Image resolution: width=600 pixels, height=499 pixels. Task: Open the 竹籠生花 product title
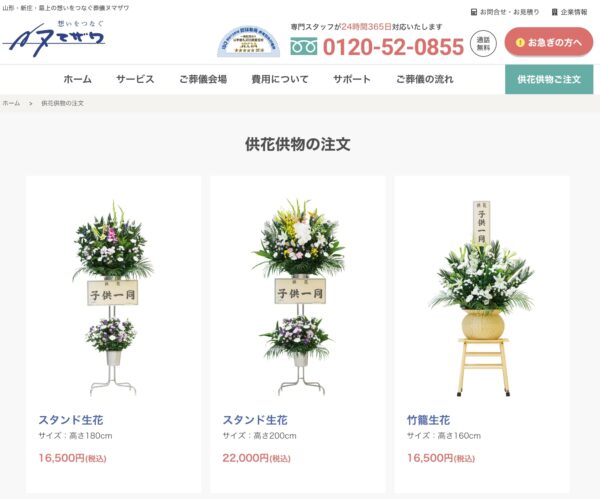[x=428, y=420]
